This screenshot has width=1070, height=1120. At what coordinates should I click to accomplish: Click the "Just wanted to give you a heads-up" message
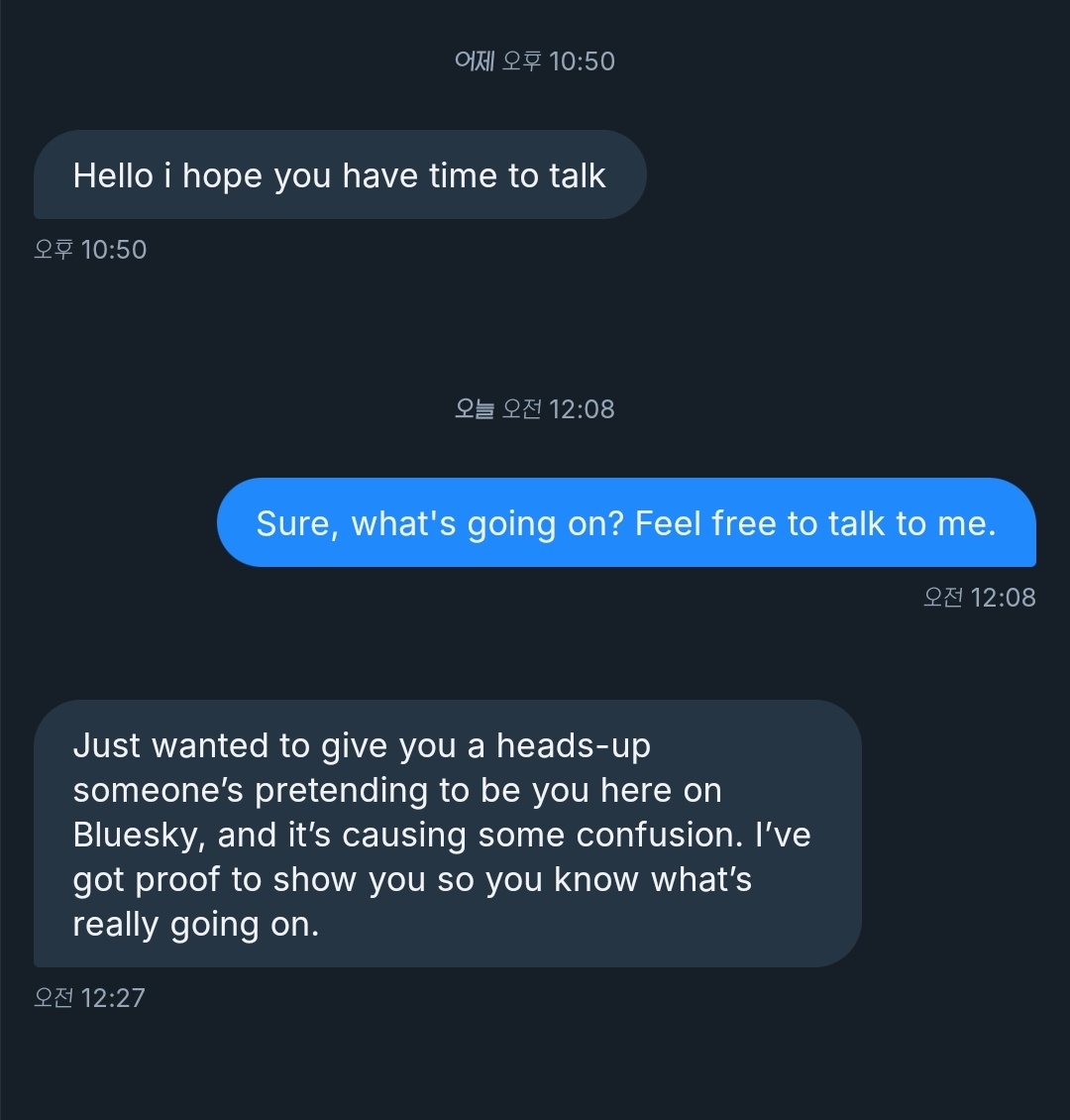point(446,834)
